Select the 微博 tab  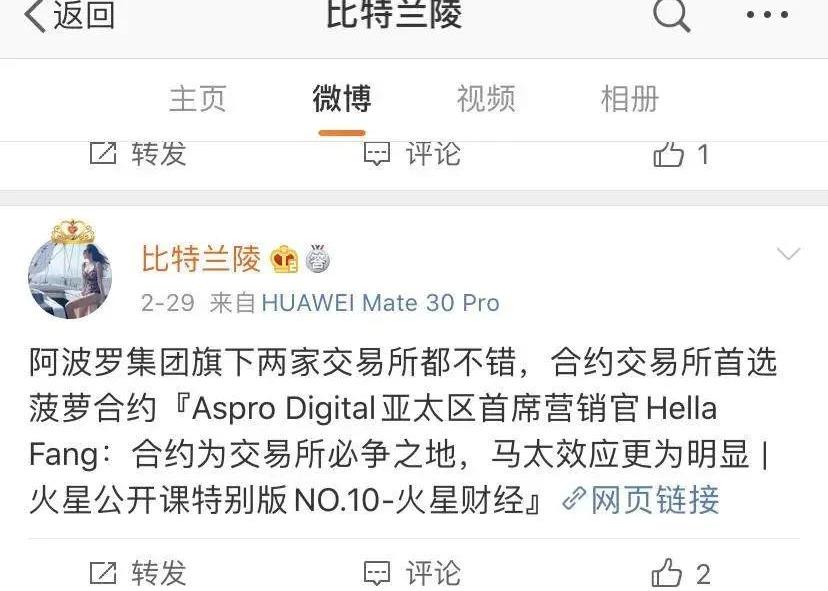pos(342,99)
